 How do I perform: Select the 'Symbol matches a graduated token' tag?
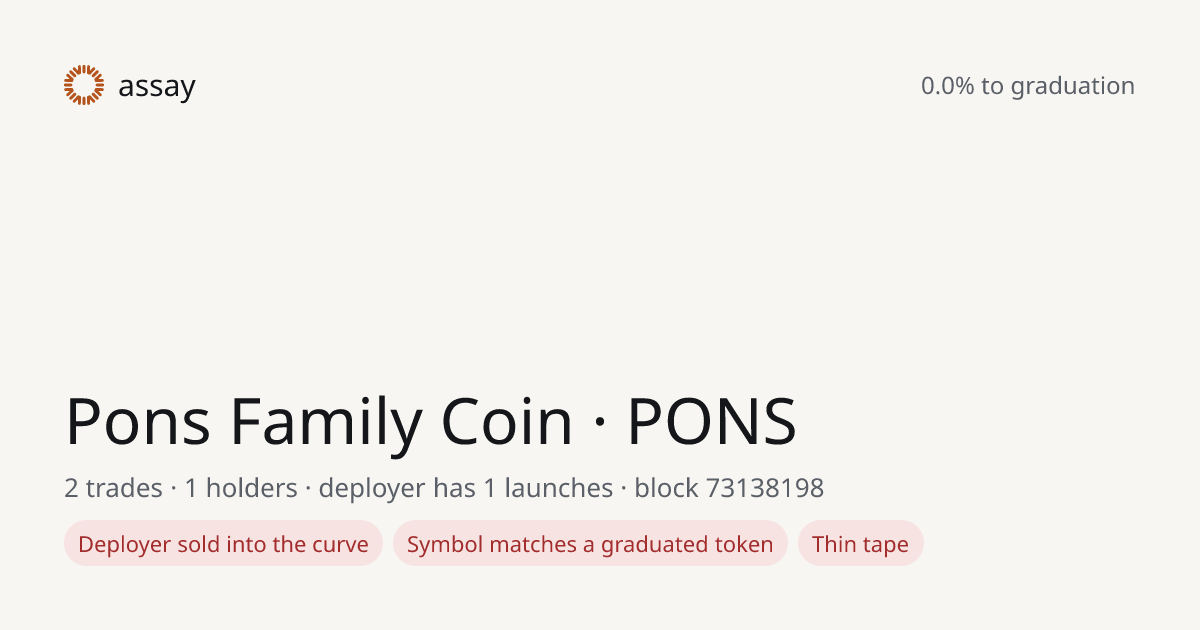coord(590,544)
